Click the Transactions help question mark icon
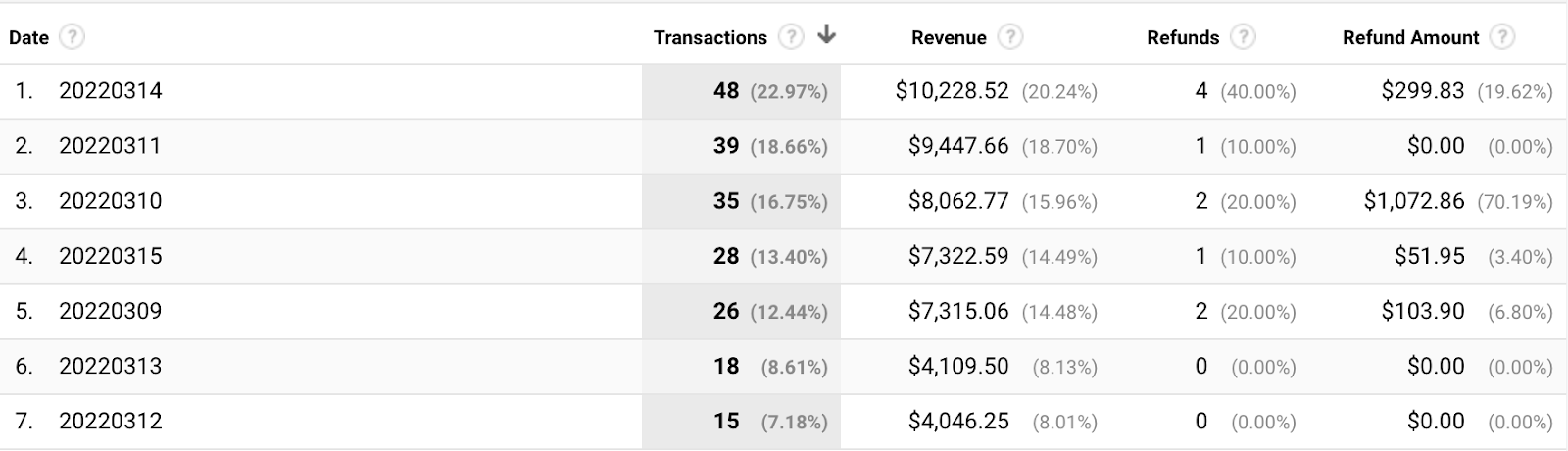Screen dimensions: 1568x451 point(791,37)
